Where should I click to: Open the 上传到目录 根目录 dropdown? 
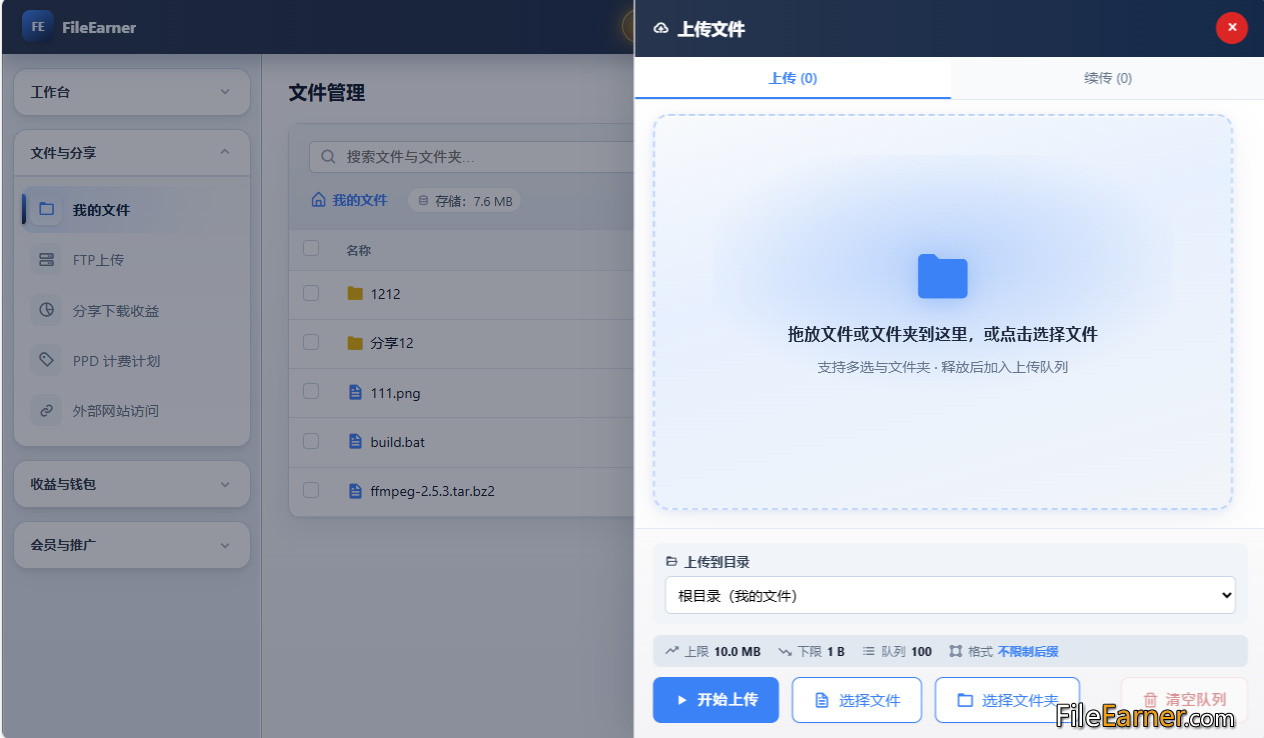(x=950, y=595)
